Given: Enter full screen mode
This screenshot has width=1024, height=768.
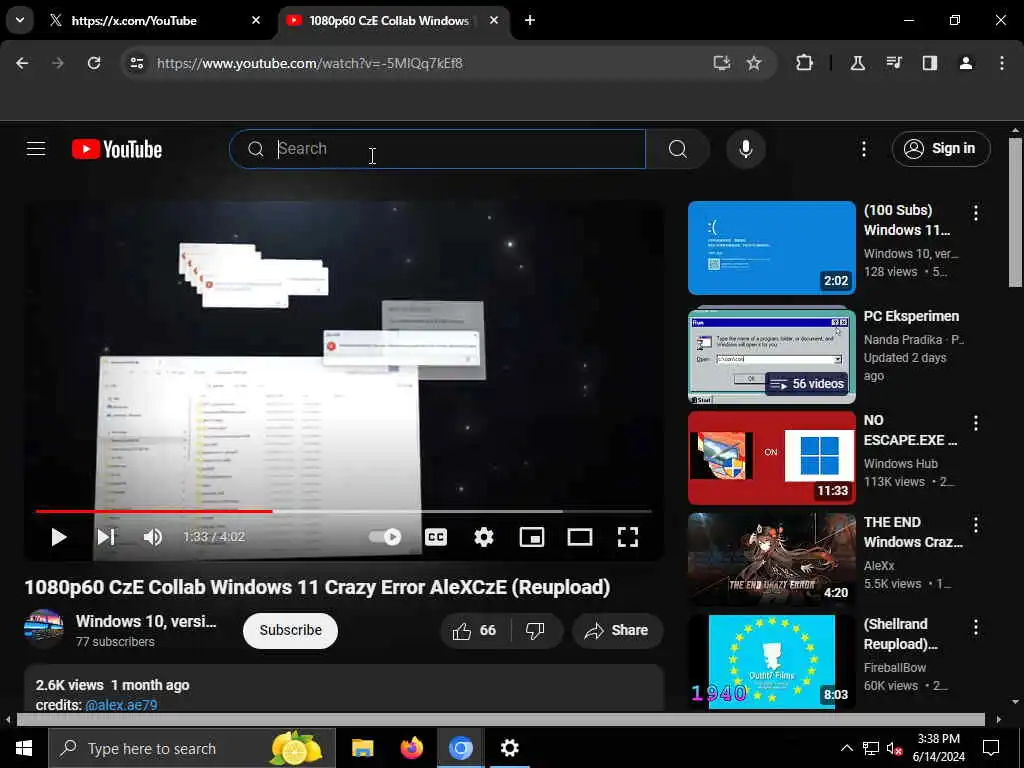Looking at the screenshot, I should pyautogui.click(x=628, y=537).
